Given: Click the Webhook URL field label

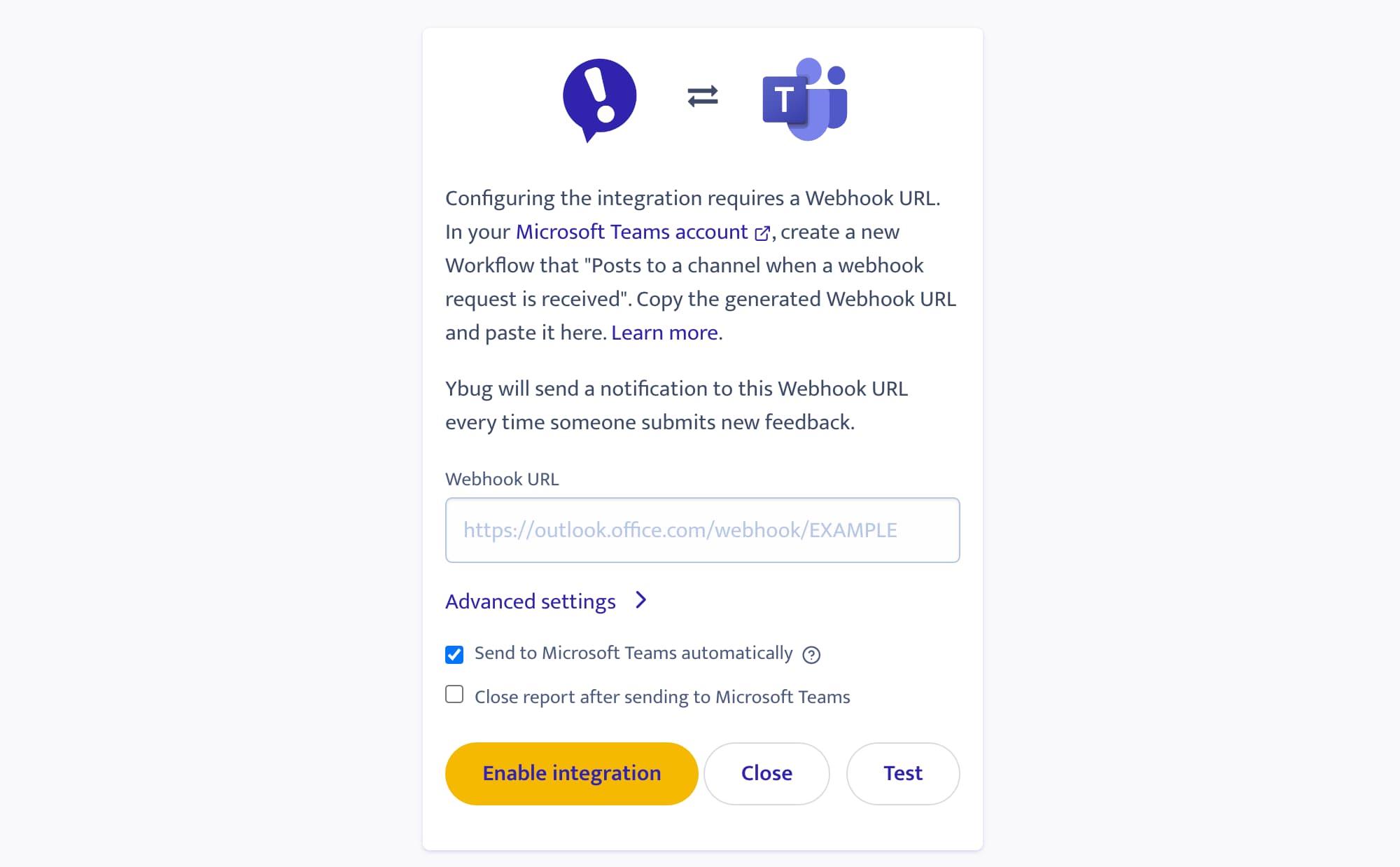Looking at the screenshot, I should coord(502,479).
